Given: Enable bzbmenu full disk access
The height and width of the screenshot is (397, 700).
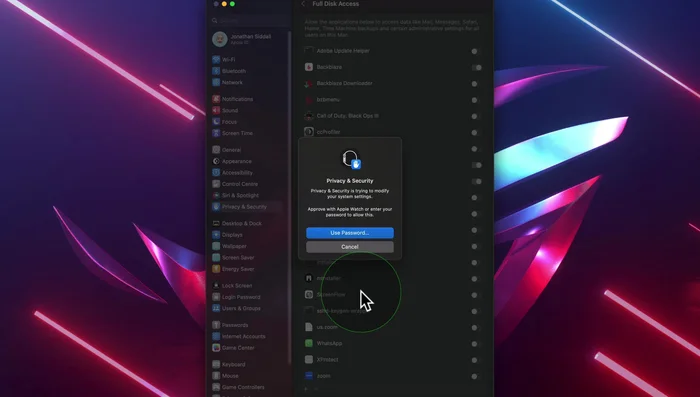Looking at the screenshot, I should click(x=476, y=100).
